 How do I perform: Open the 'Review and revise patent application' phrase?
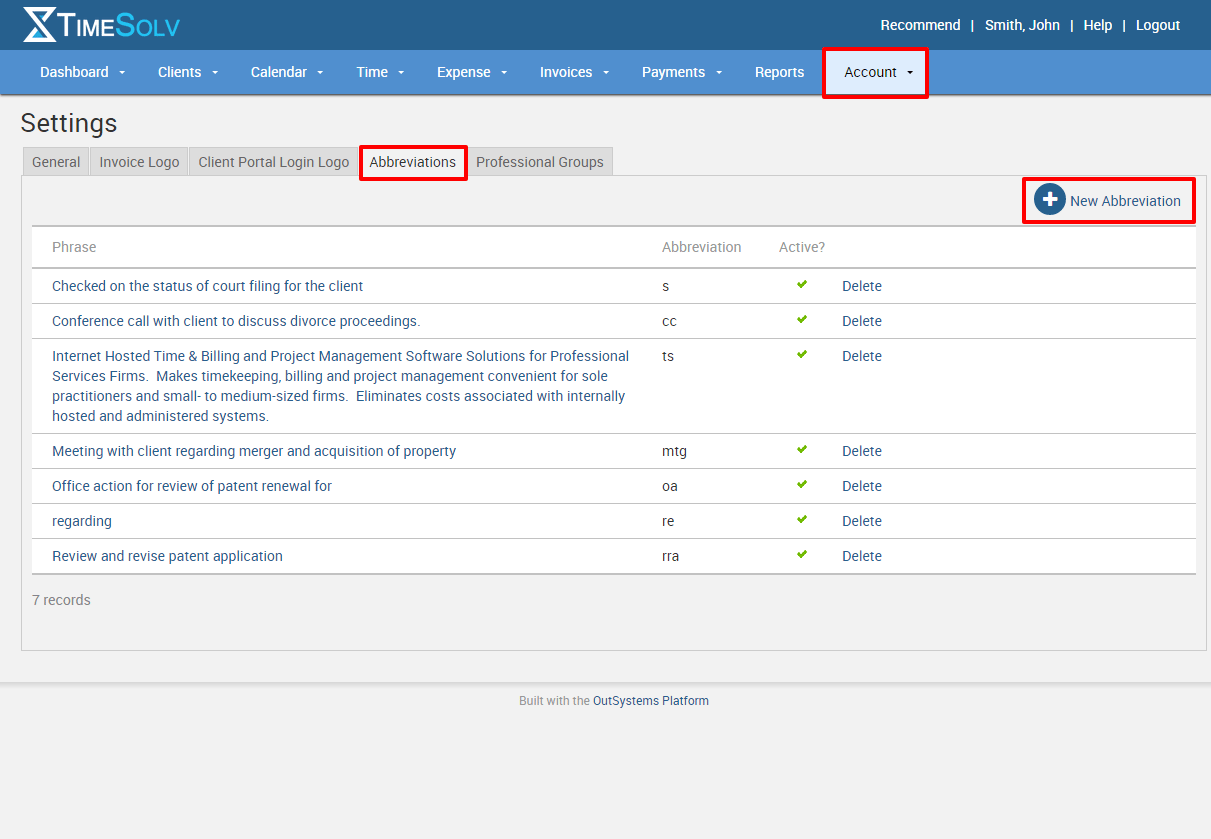167,556
